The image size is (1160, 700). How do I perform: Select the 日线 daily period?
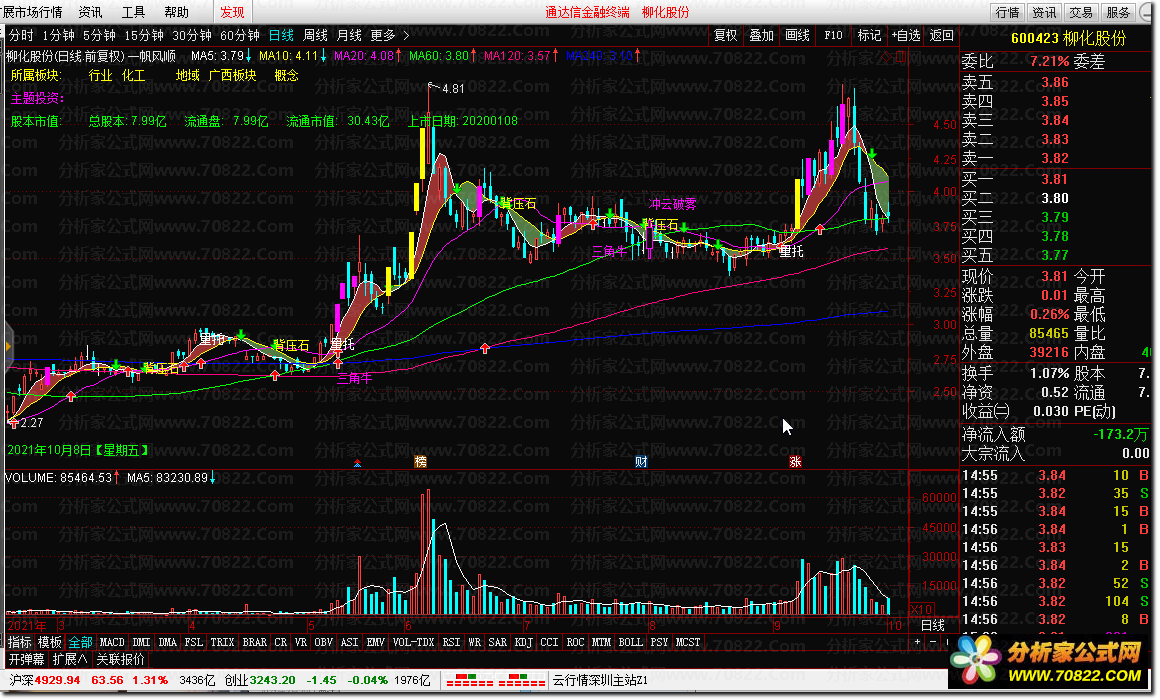[281, 35]
